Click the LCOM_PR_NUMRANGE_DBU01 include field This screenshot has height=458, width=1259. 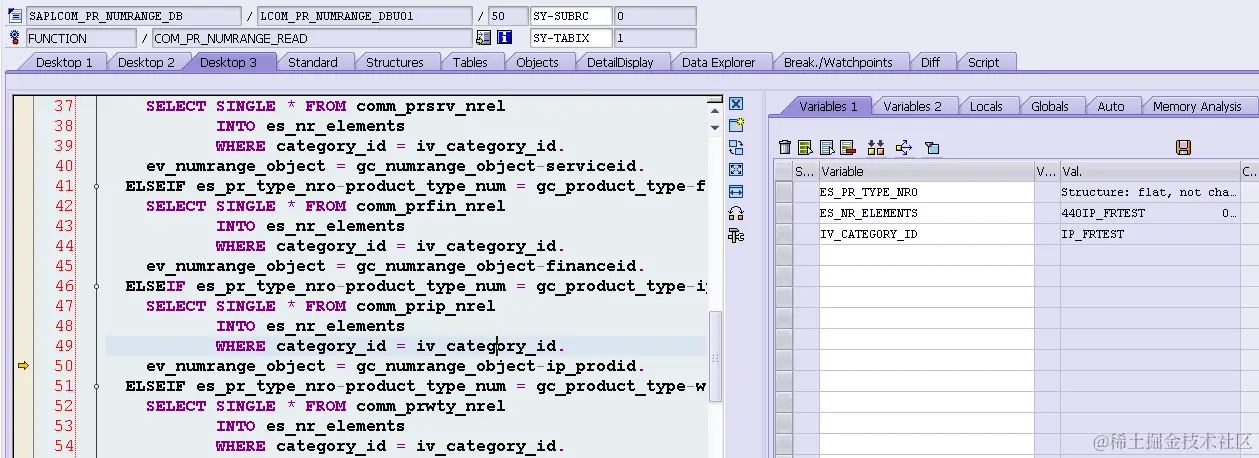click(x=364, y=16)
